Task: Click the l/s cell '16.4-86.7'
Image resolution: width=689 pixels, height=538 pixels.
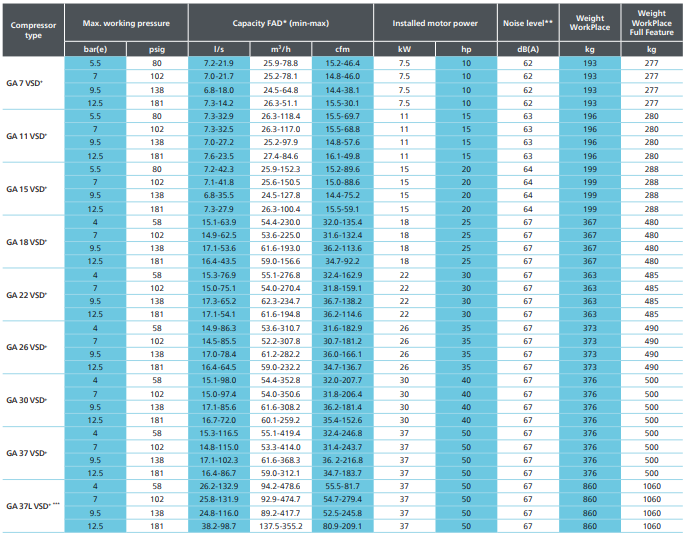Action: (x=219, y=473)
